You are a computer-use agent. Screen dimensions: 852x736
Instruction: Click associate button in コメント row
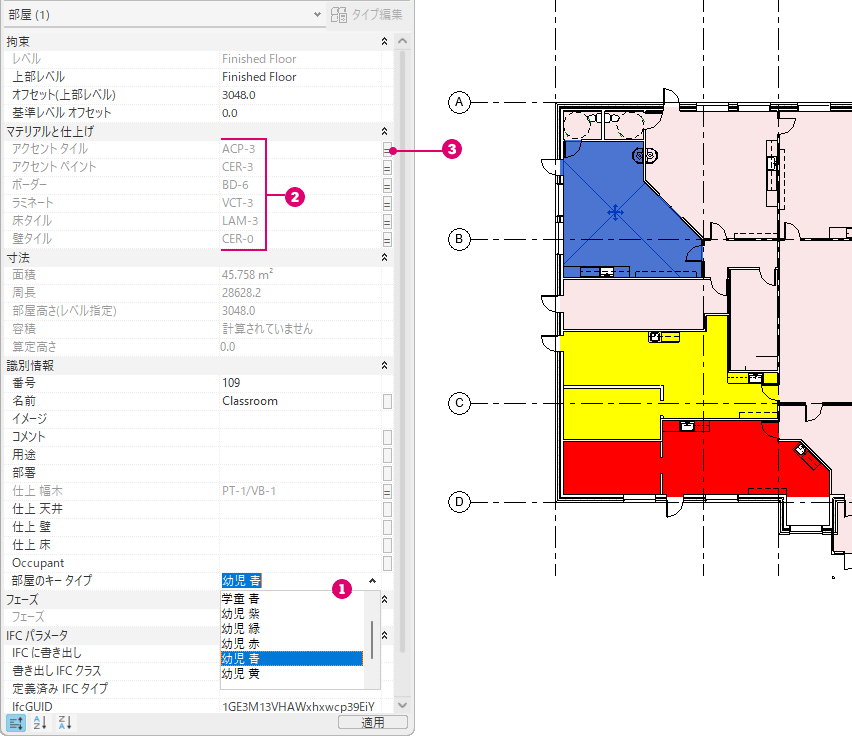tap(387, 437)
